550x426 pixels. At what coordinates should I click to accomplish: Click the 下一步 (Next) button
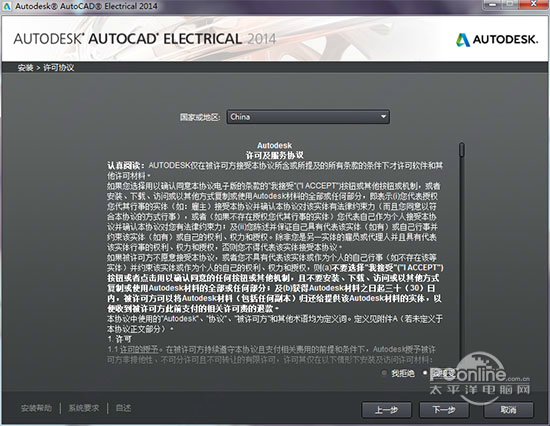[444, 410]
